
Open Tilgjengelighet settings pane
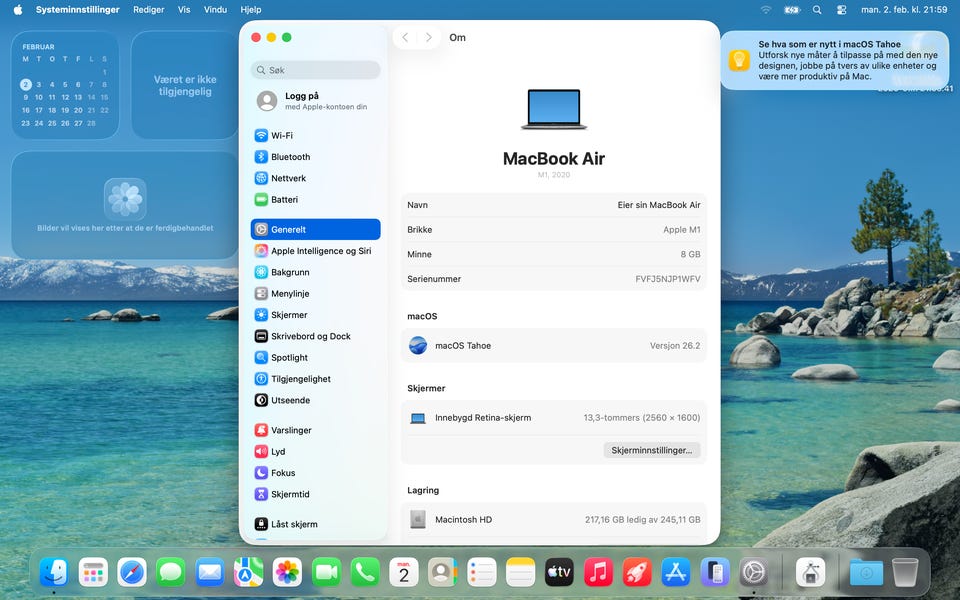click(300, 379)
